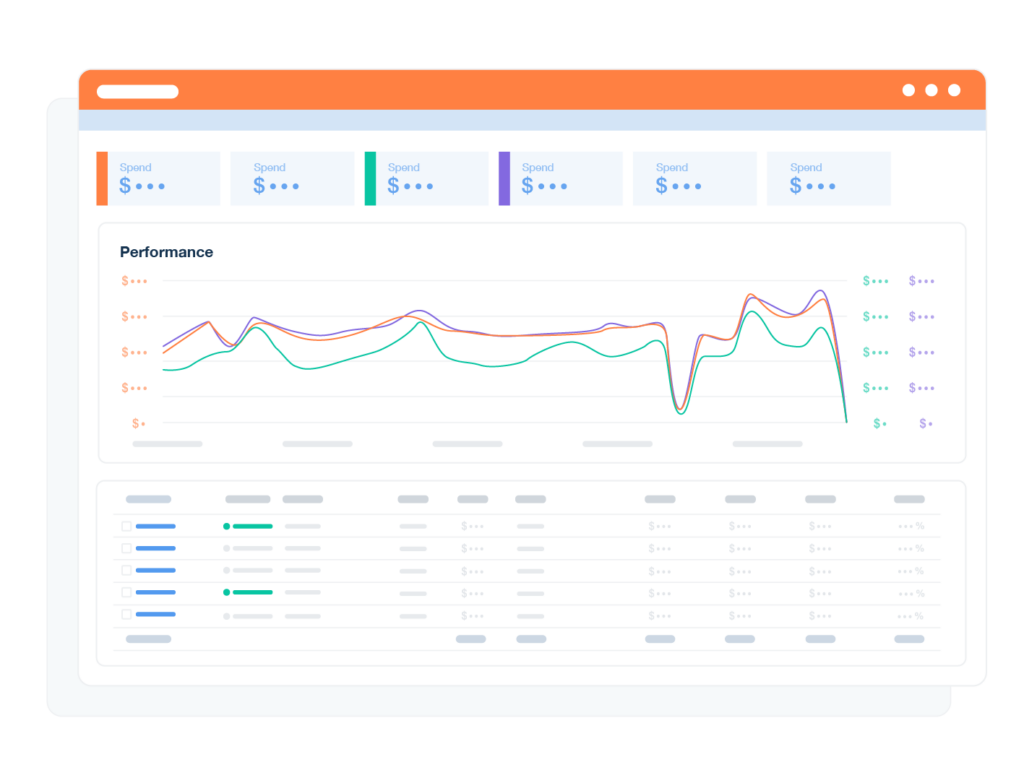The width and height of the screenshot is (1024, 783).
Task: Click the green status dot in the first table row
Action: (x=227, y=526)
